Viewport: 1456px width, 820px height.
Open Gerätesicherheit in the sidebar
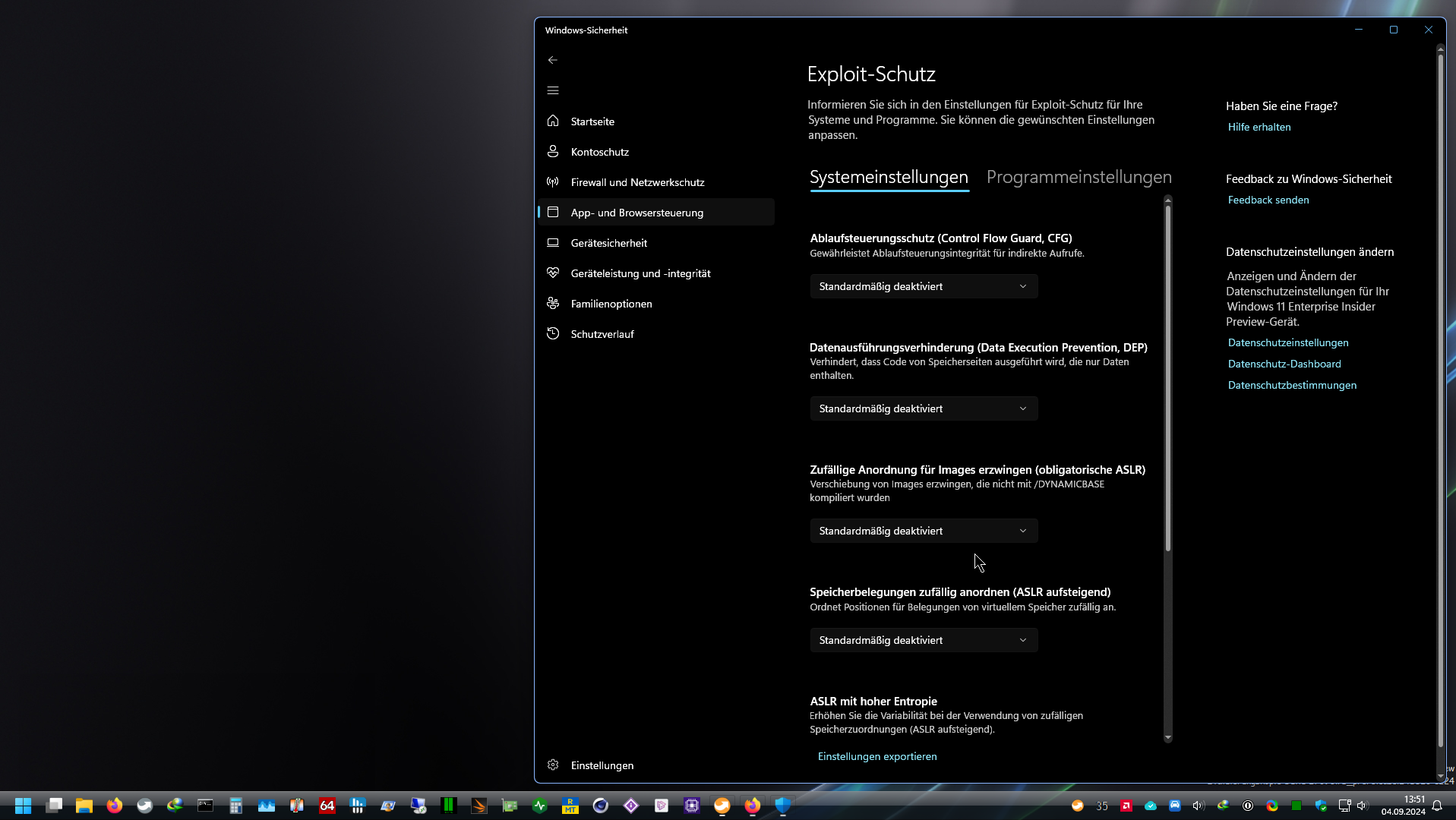pos(656,243)
